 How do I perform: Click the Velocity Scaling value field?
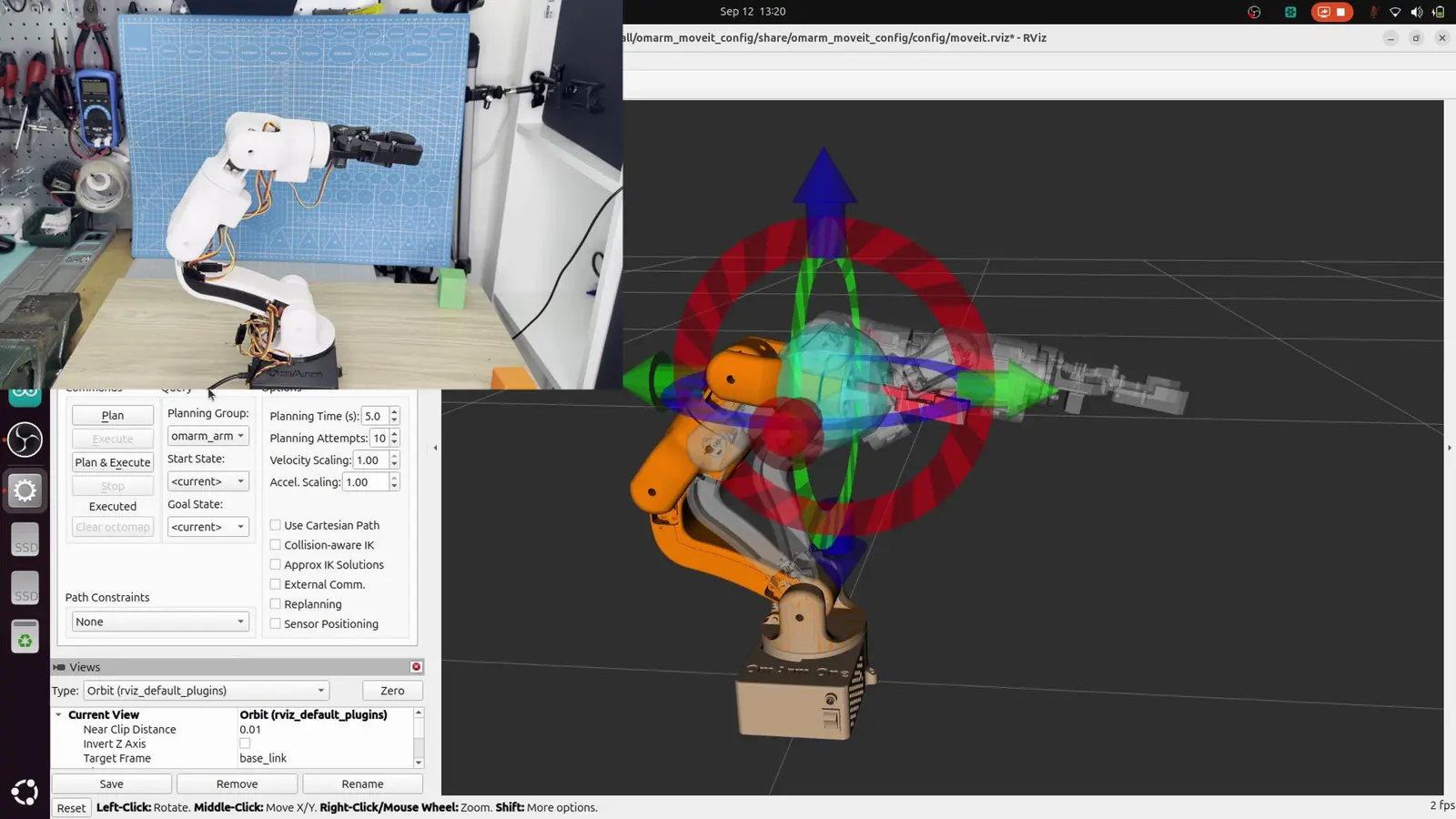coord(370,460)
